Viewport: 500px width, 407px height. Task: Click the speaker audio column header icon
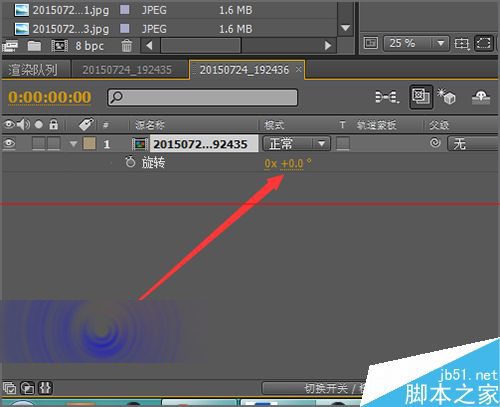23,125
